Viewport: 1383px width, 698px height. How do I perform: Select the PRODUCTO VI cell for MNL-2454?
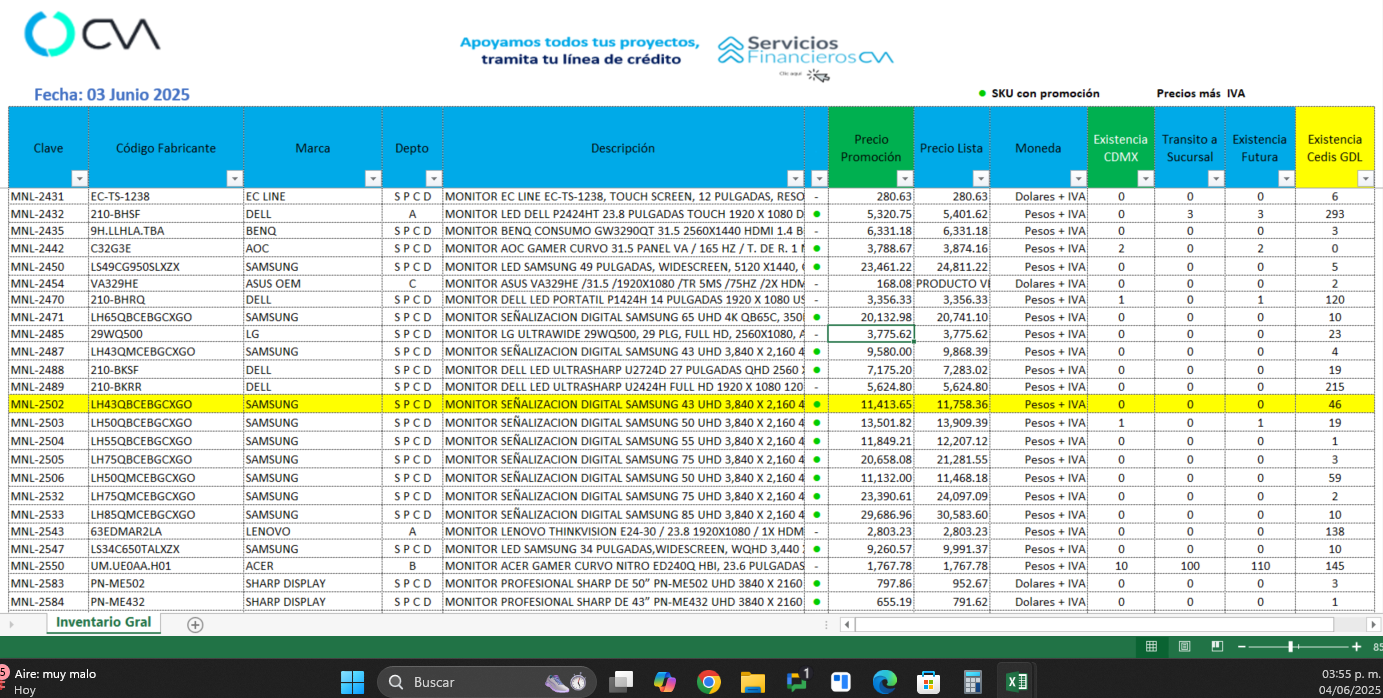tap(952, 283)
